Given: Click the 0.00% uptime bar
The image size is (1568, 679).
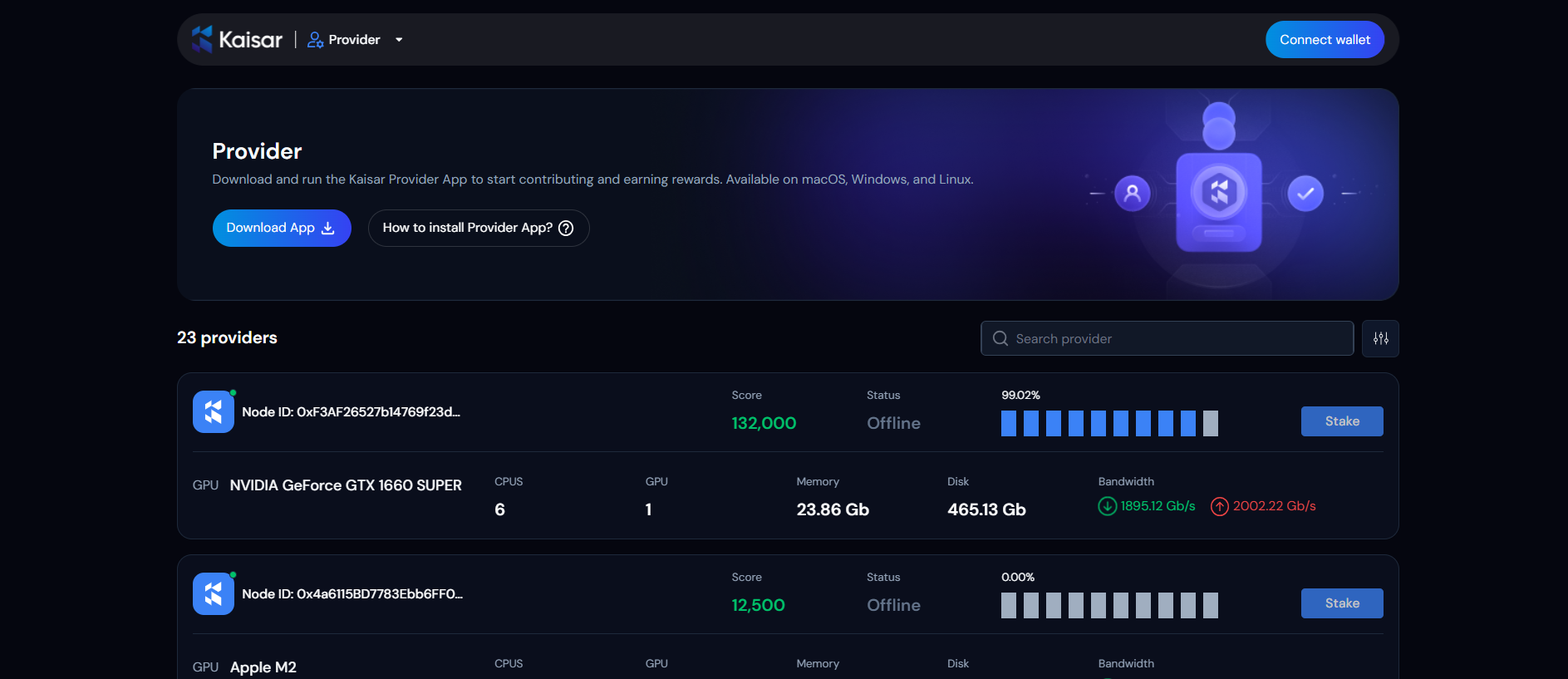Looking at the screenshot, I should pos(1109,605).
